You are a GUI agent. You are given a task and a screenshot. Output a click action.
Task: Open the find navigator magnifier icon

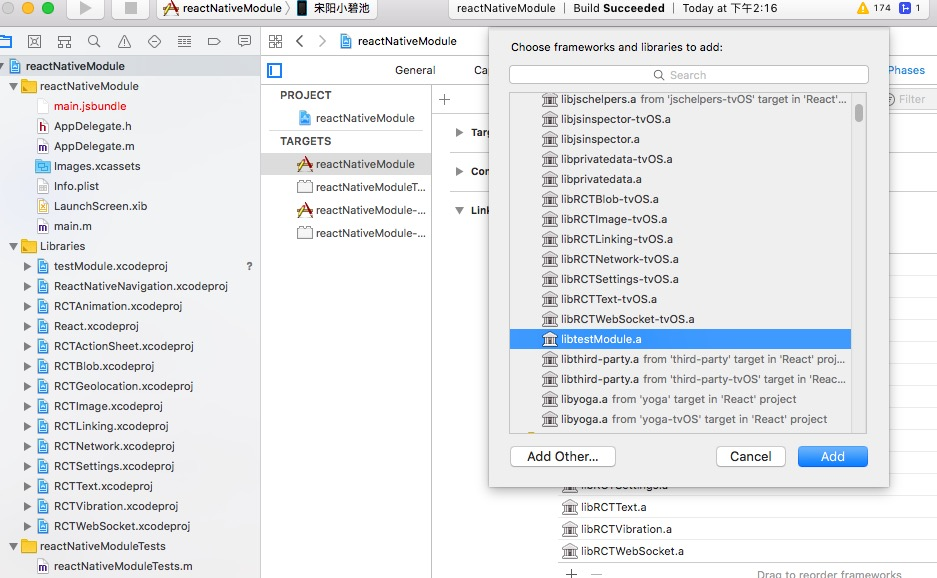point(94,41)
